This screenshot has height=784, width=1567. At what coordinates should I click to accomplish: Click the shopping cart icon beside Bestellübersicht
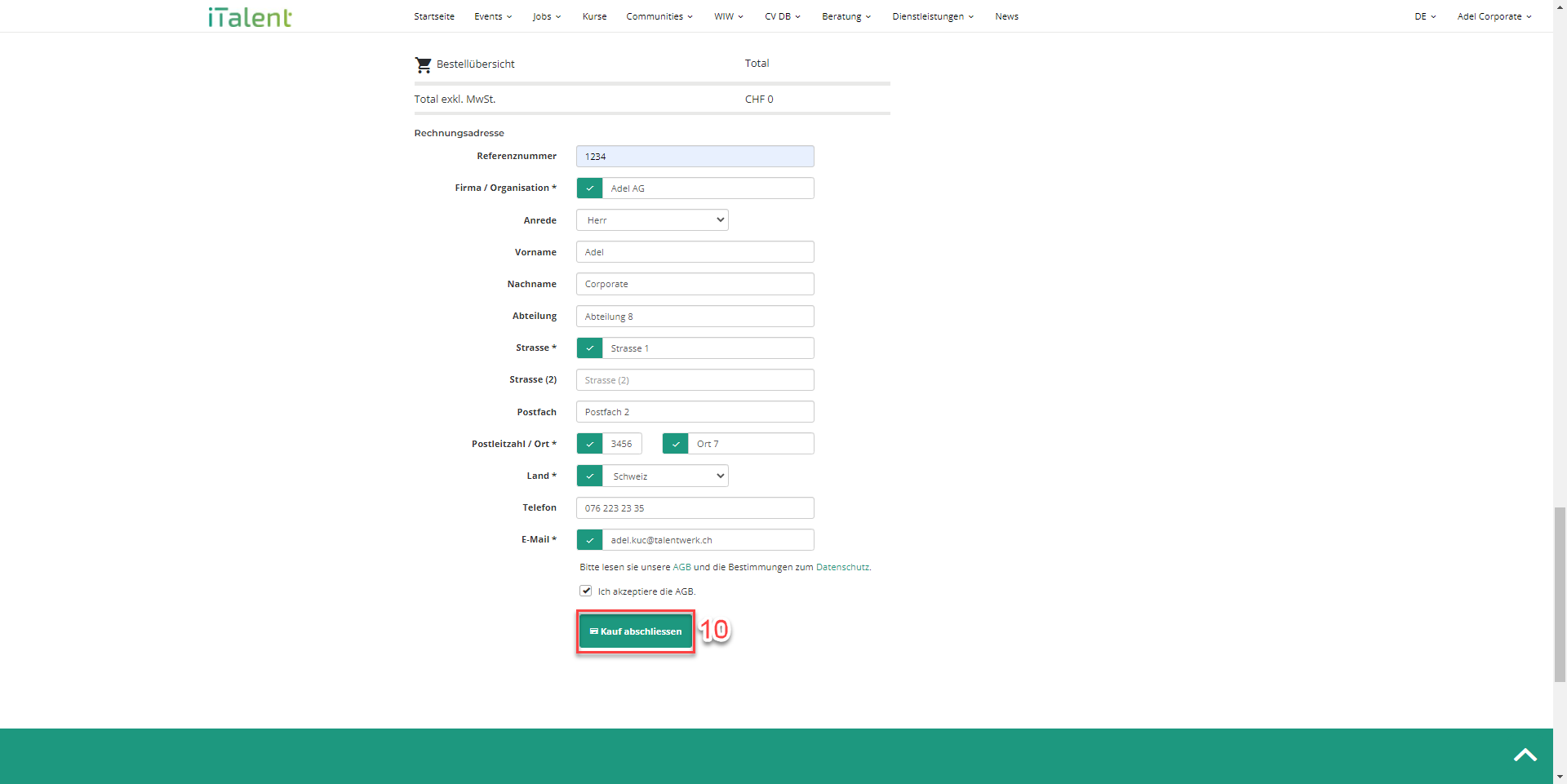(423, 64)
